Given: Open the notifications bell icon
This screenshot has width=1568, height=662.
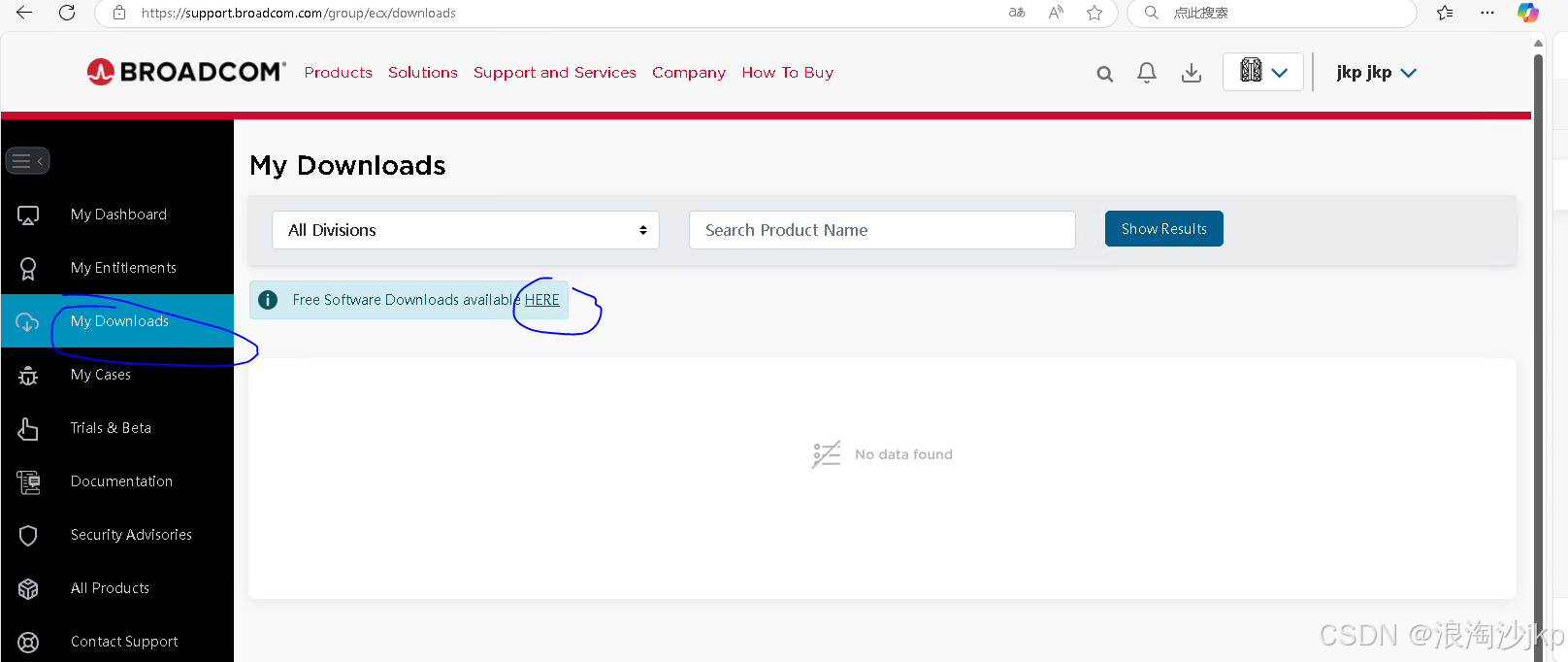Looking at the screenshot, I should pyautogui.click(x=1147, y=73).
